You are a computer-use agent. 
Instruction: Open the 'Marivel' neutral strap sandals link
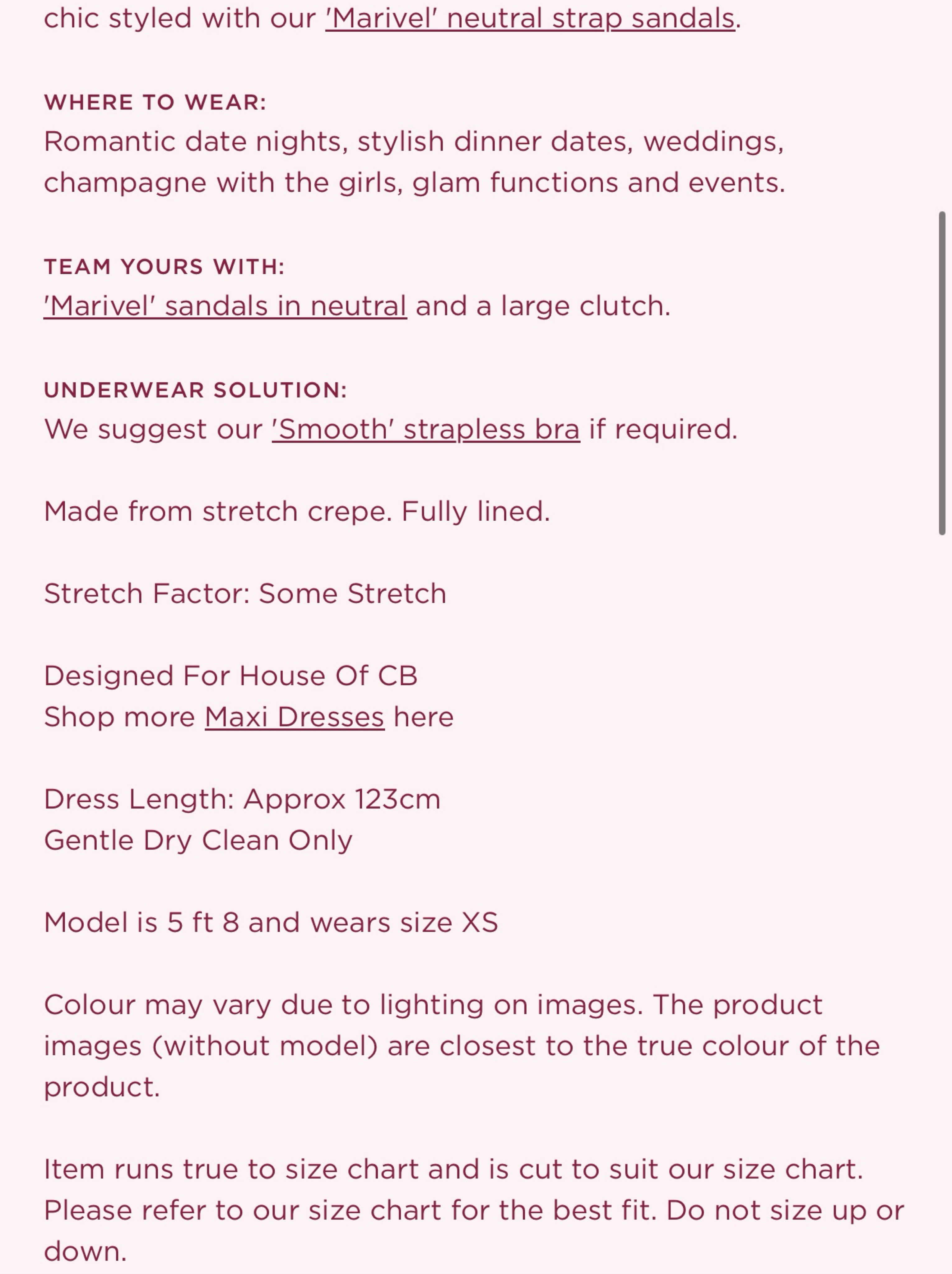pos(530,18)
